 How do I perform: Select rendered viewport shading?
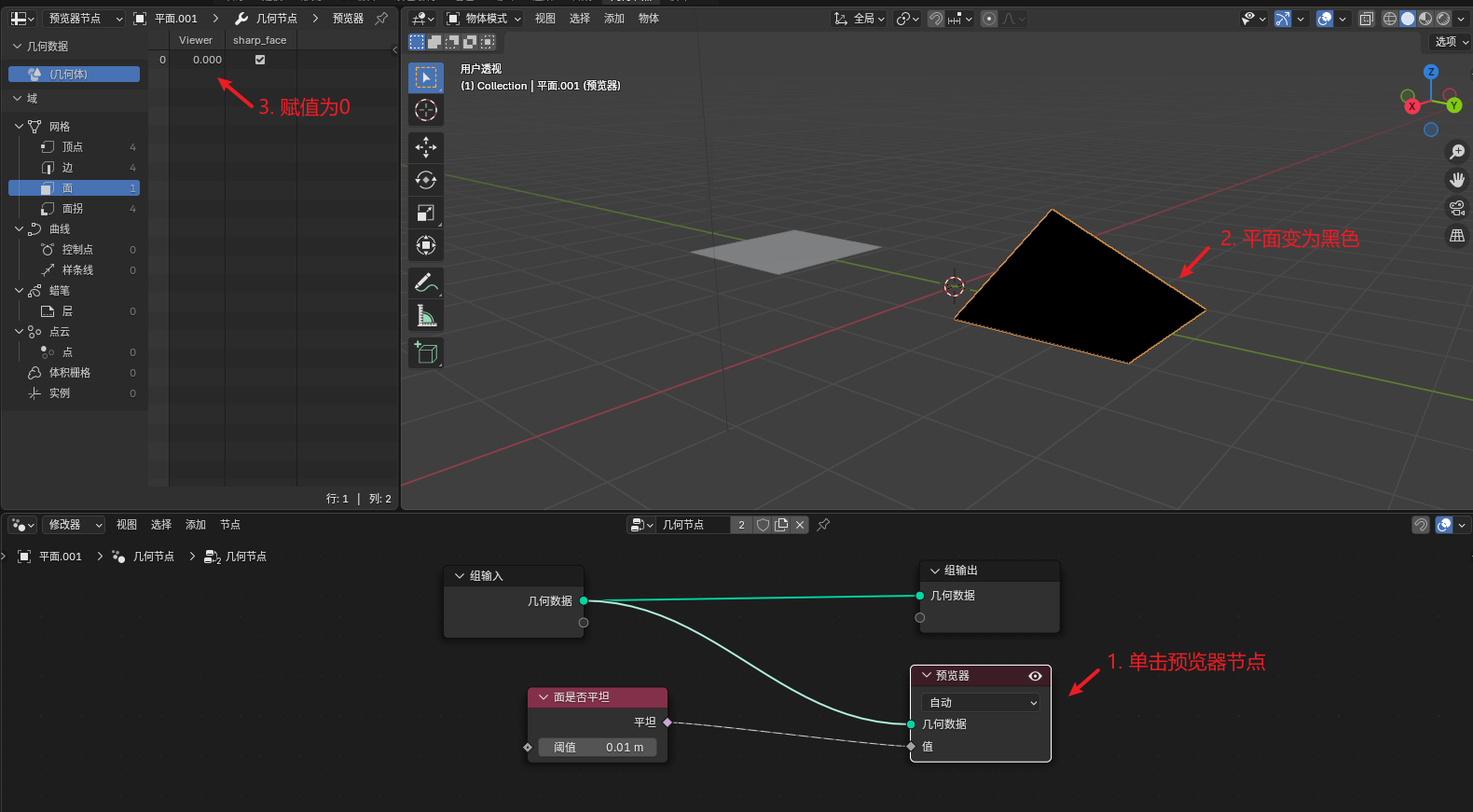click(1443, 19)
